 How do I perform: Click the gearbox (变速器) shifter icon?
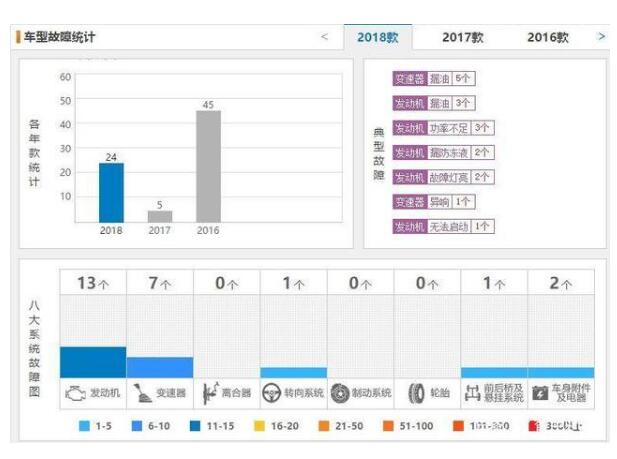pos(142,393)
